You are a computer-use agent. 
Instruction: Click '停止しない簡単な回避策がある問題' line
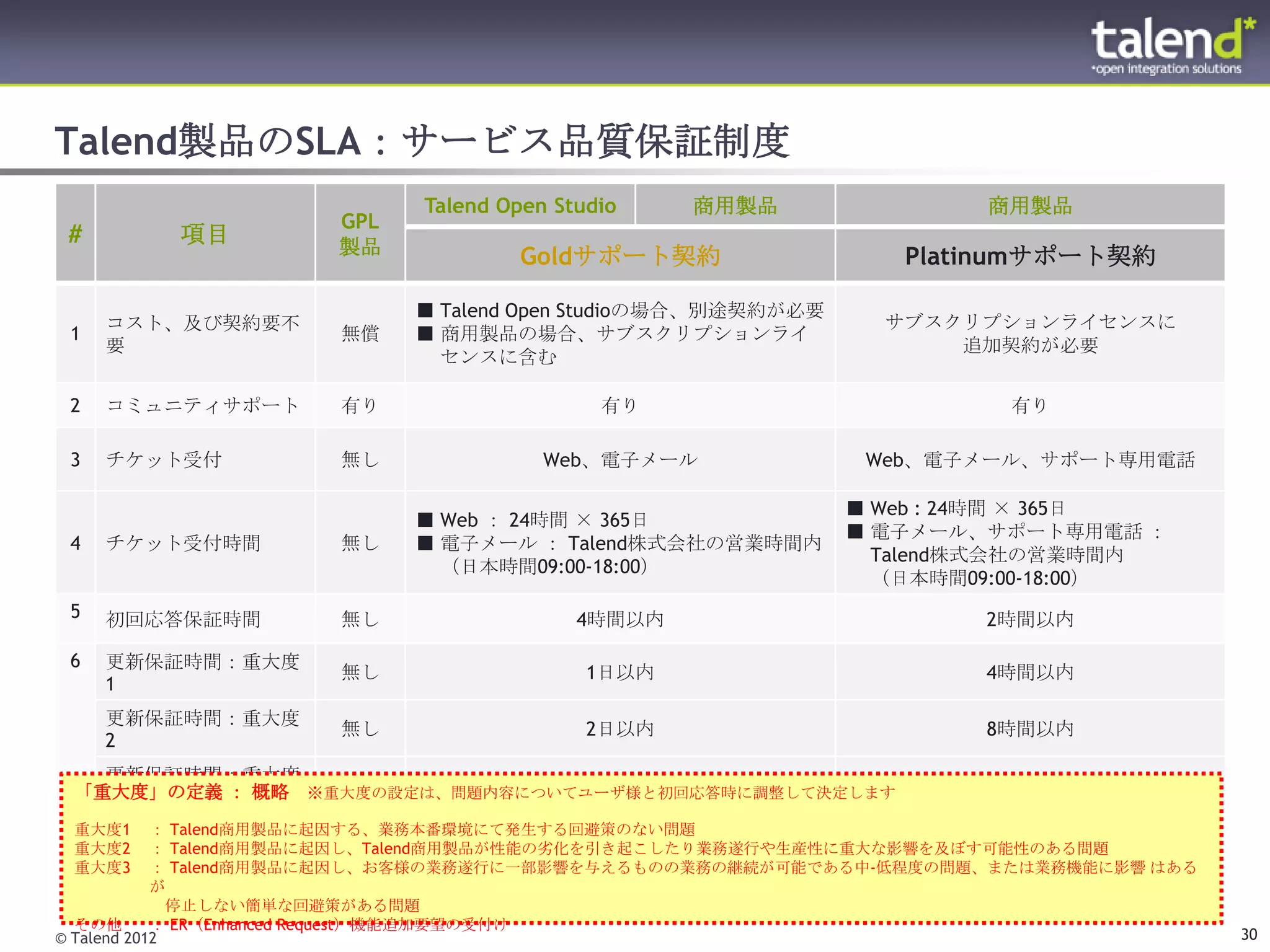click(x=293, y=906)
